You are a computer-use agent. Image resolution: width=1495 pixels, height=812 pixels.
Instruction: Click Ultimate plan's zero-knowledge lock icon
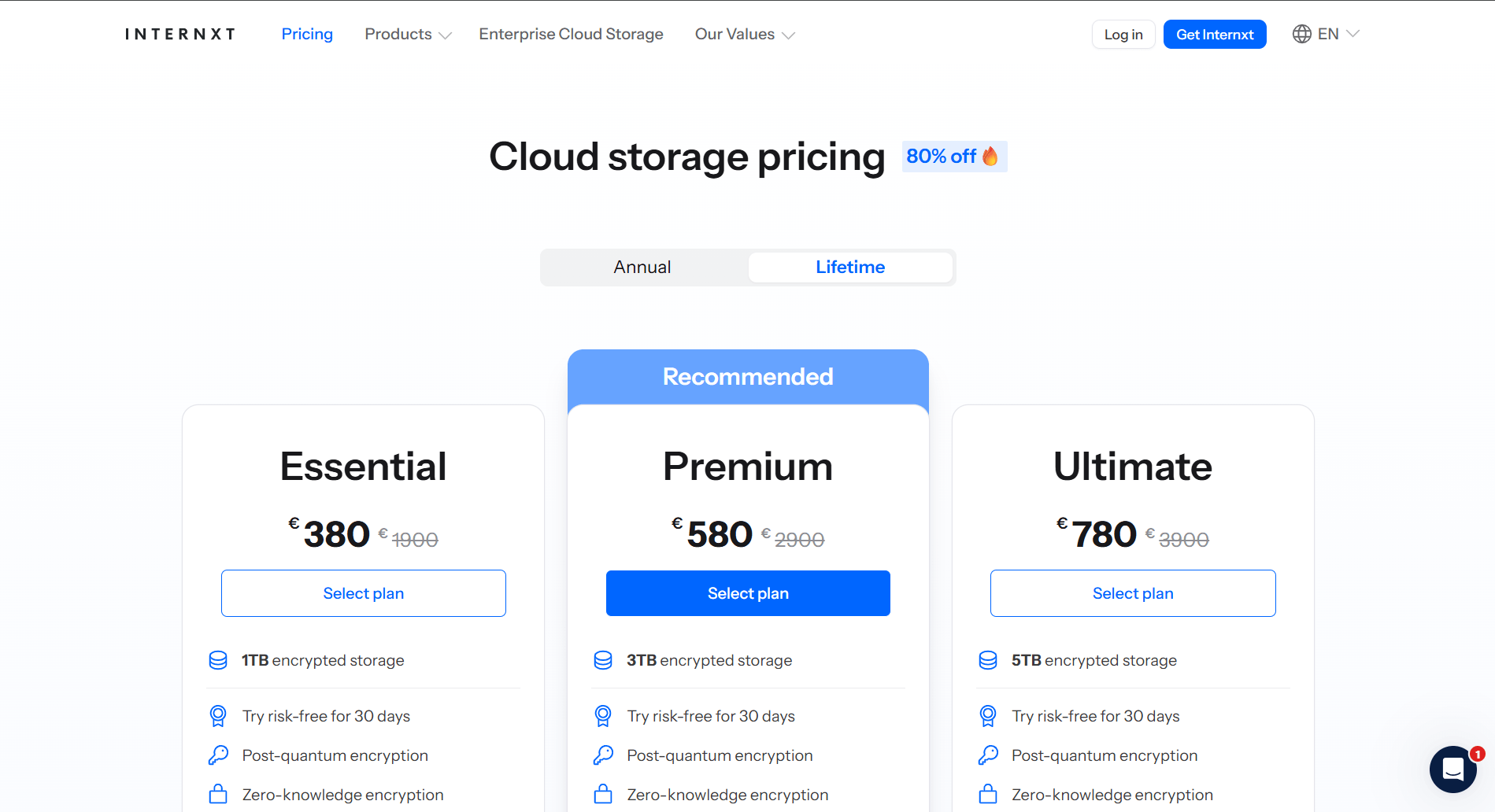point(988,794)
